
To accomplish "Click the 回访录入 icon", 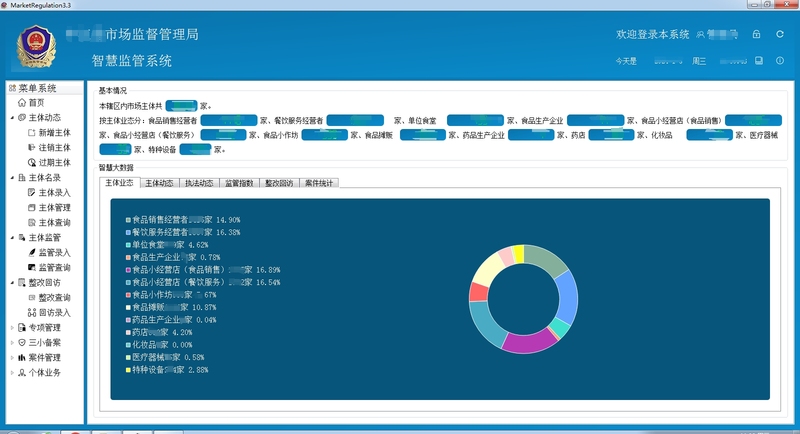I will (32, 313).
